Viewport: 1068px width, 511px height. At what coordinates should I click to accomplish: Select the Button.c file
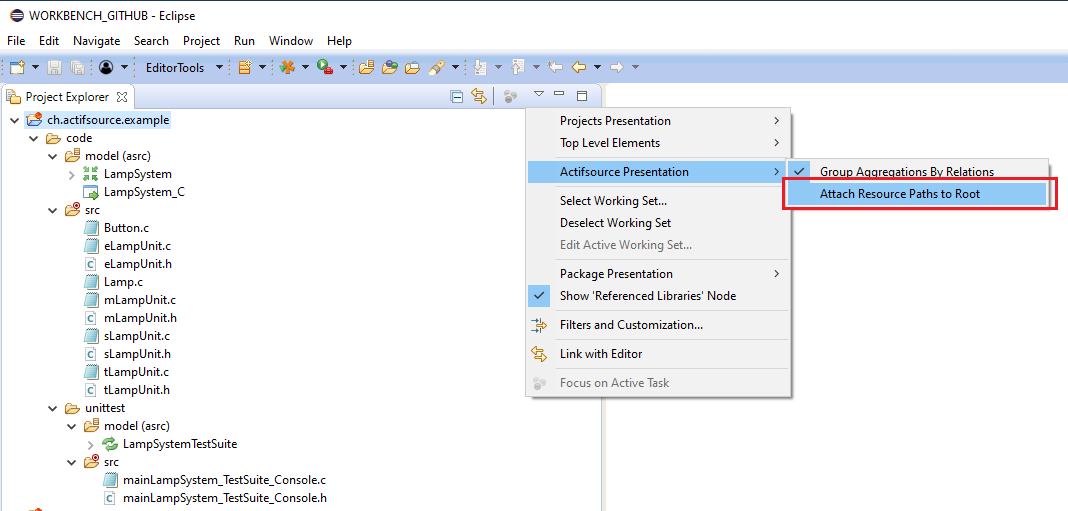126,228
